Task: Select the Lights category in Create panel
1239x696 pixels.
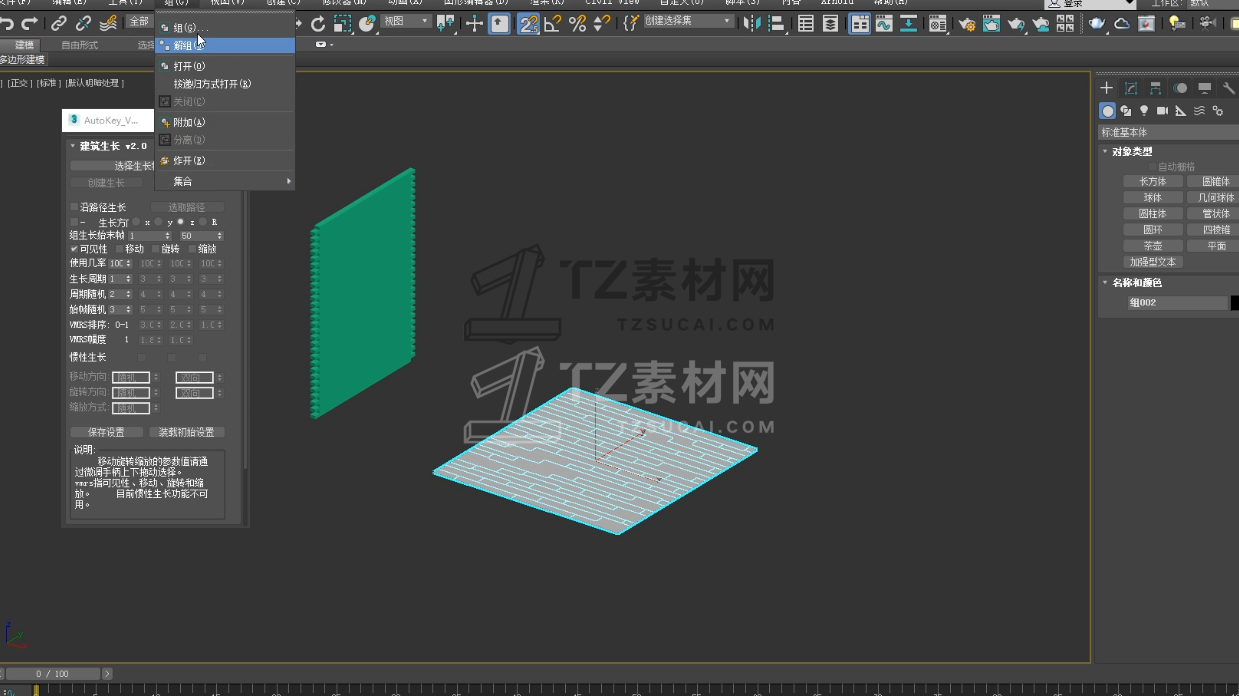Action: coord(1144,111)
